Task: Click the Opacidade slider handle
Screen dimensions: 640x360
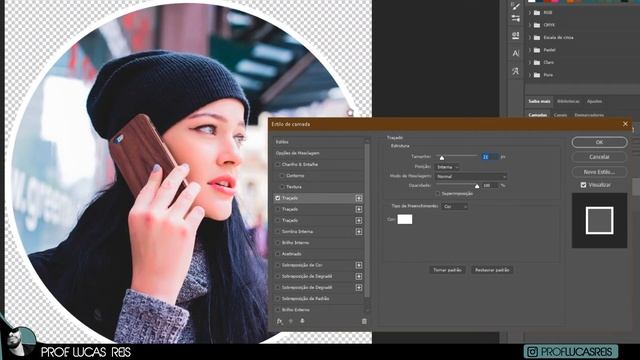Action: click(477, 186)
